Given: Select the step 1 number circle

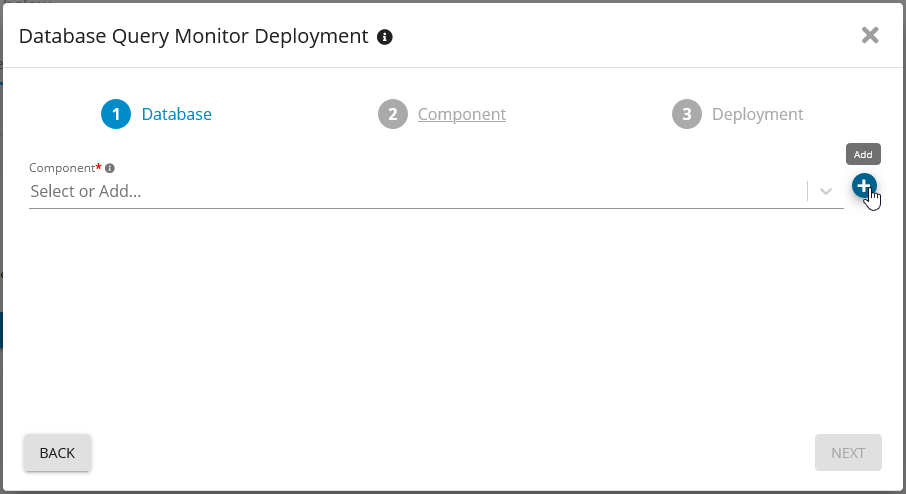Looking at the screenshot, I should [x=116, y=114].
